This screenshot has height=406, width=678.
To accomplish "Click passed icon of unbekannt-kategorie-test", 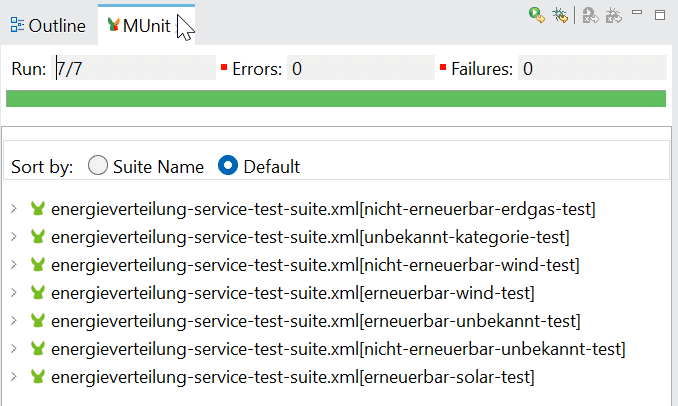I will click(x=38, y=237).
